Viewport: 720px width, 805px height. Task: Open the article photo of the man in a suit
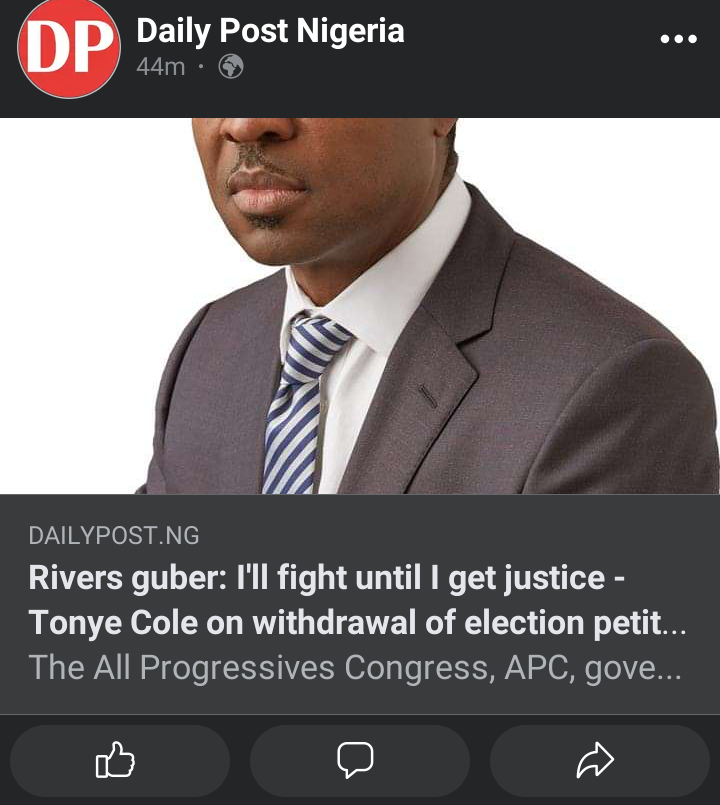(360, 306)
